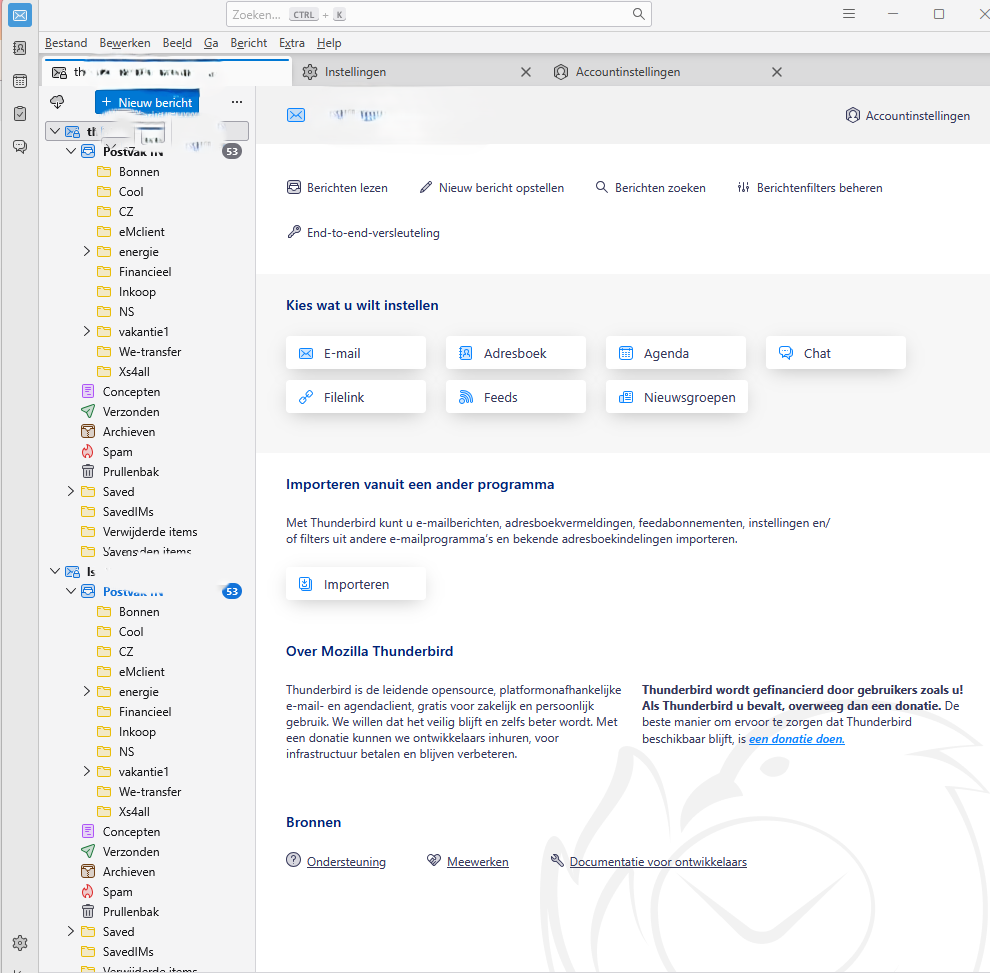Open the Chat space icon
This screenshot has width=990, height=973.
point(20,146)
